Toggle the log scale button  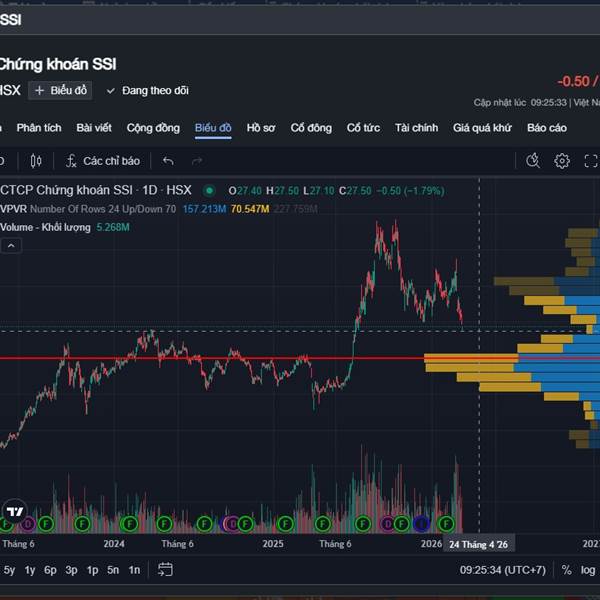click(588, 570)
